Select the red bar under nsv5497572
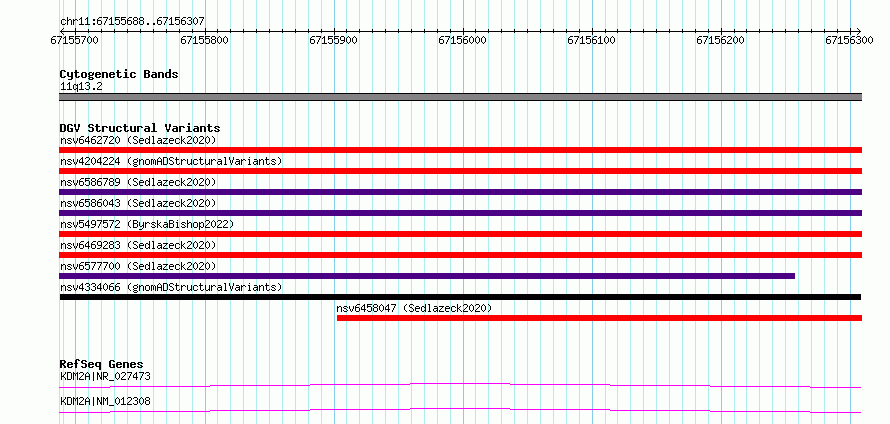890x424 pixels. (460, 234)
